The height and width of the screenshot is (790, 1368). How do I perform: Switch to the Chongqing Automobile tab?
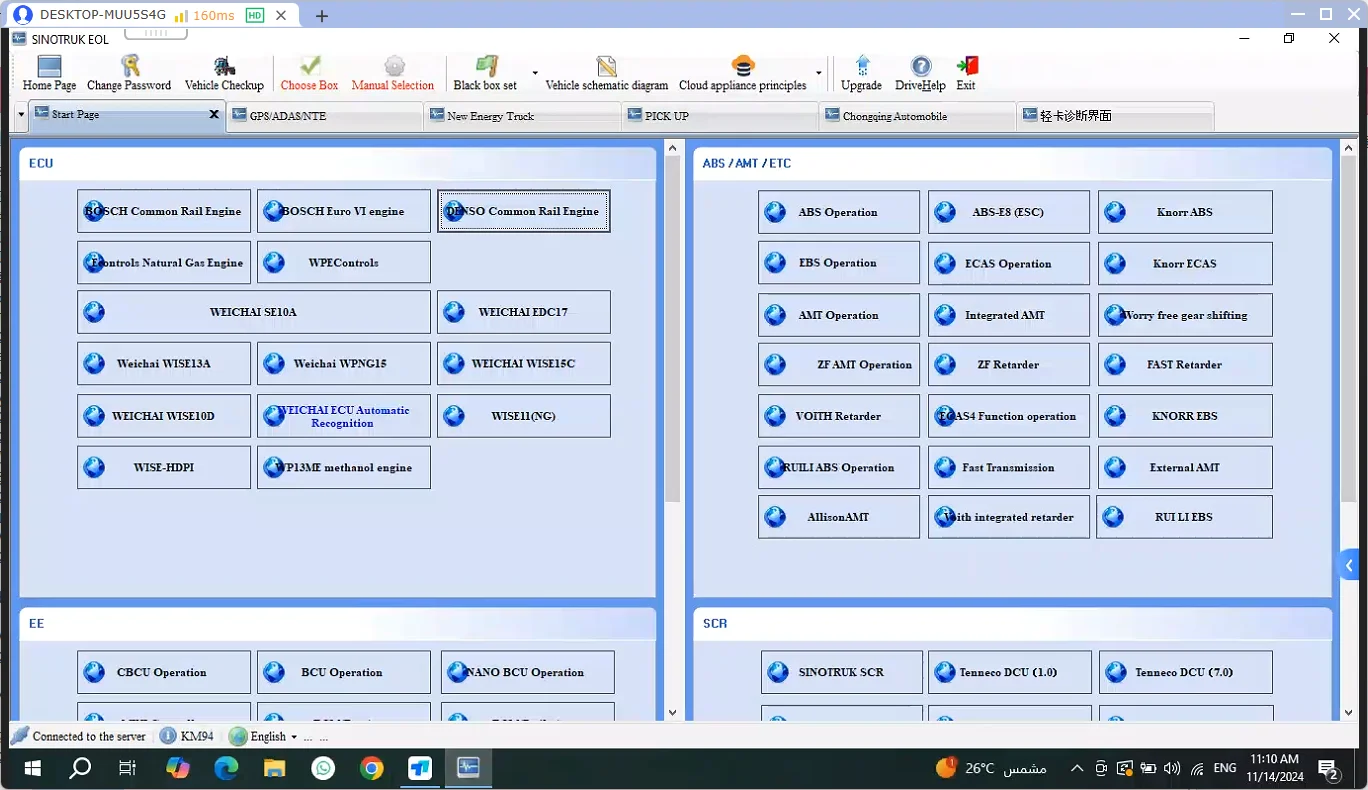coord(918,116)
